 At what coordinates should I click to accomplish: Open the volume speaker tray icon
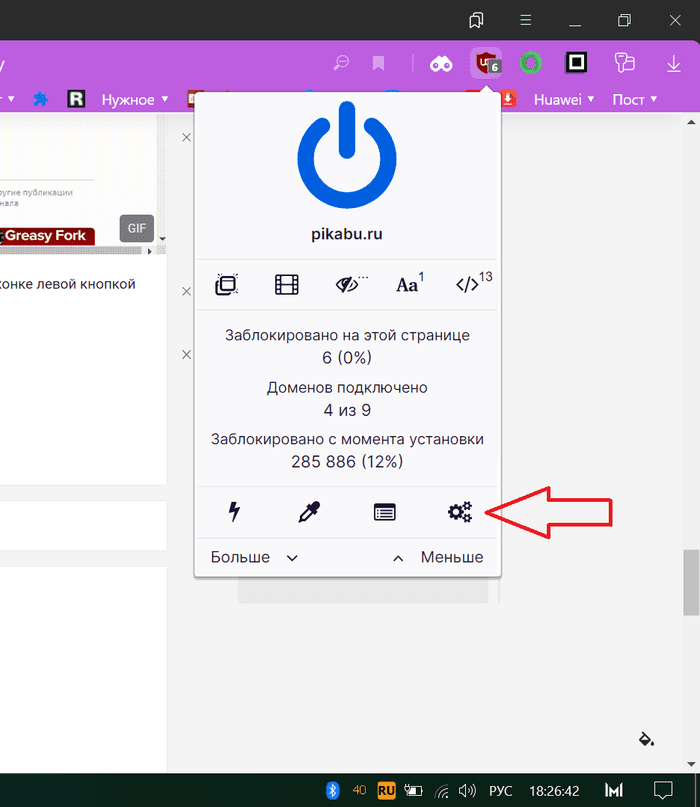[x=467, y=790]
